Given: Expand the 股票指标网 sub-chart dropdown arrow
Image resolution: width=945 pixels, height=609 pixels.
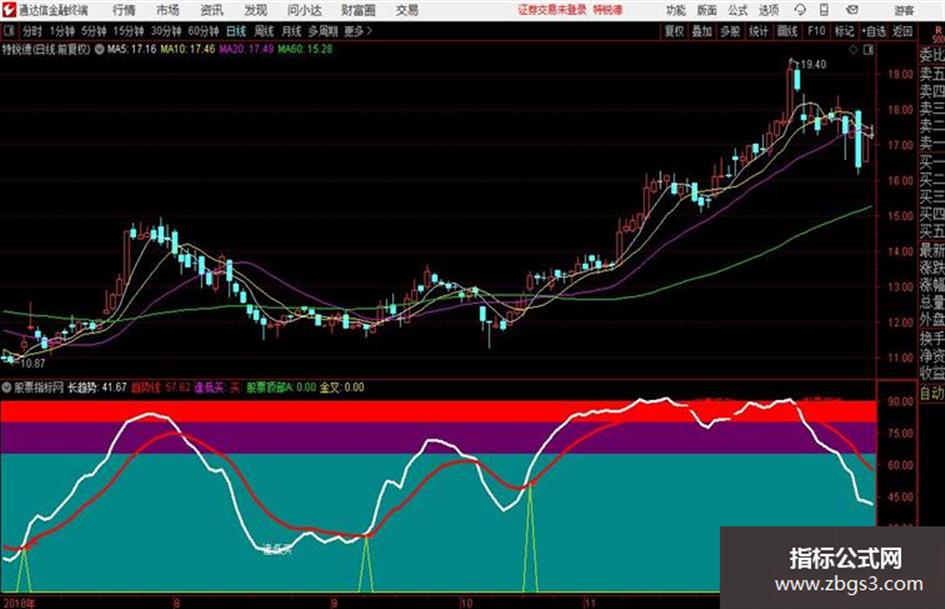Looking at the screenshot, I should coord(7,388).
